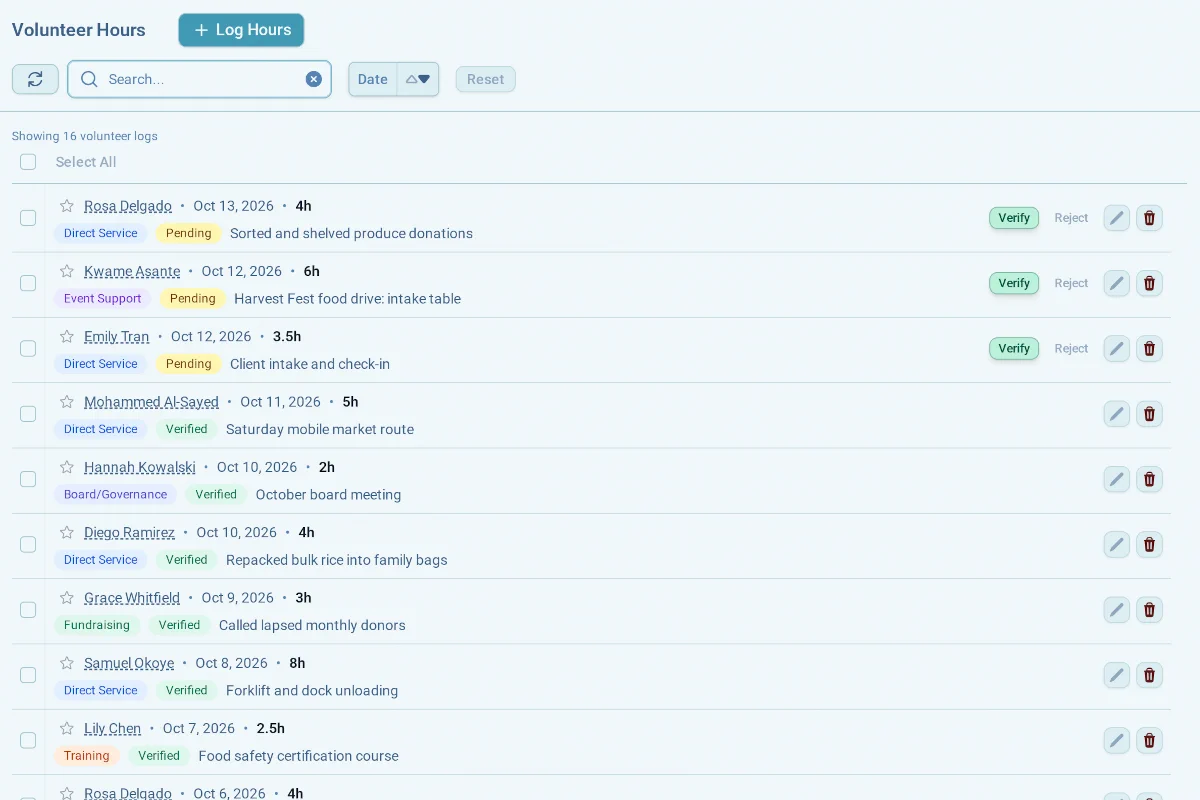Edit Kwame Asante's Harvest Fest log
Viewport: 1200px width, 800px height.
pos(1117,283)
